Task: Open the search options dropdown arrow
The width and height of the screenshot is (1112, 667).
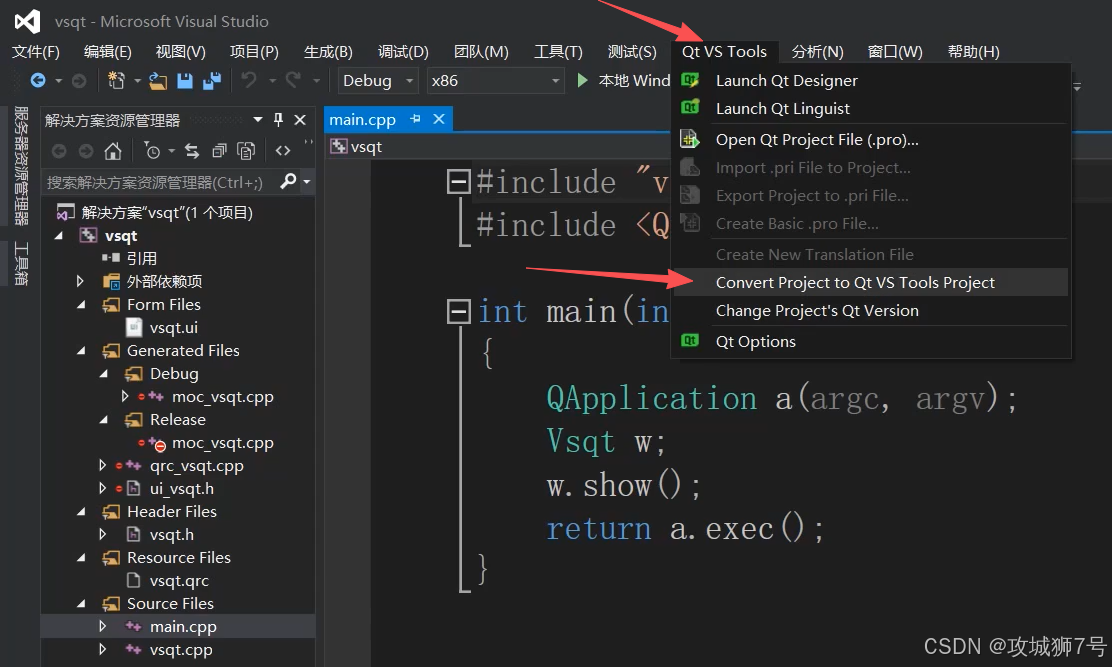Action: [306, 182]
